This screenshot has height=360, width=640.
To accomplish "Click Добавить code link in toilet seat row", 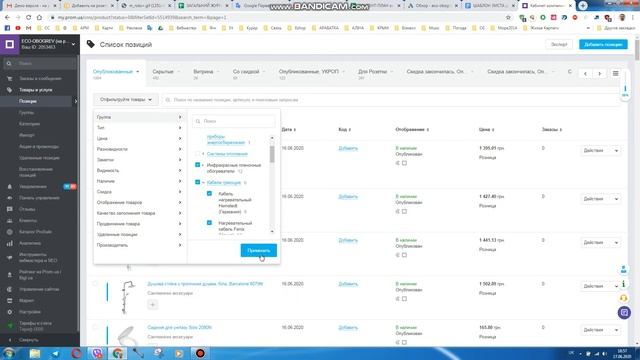I will coord(348,327).
